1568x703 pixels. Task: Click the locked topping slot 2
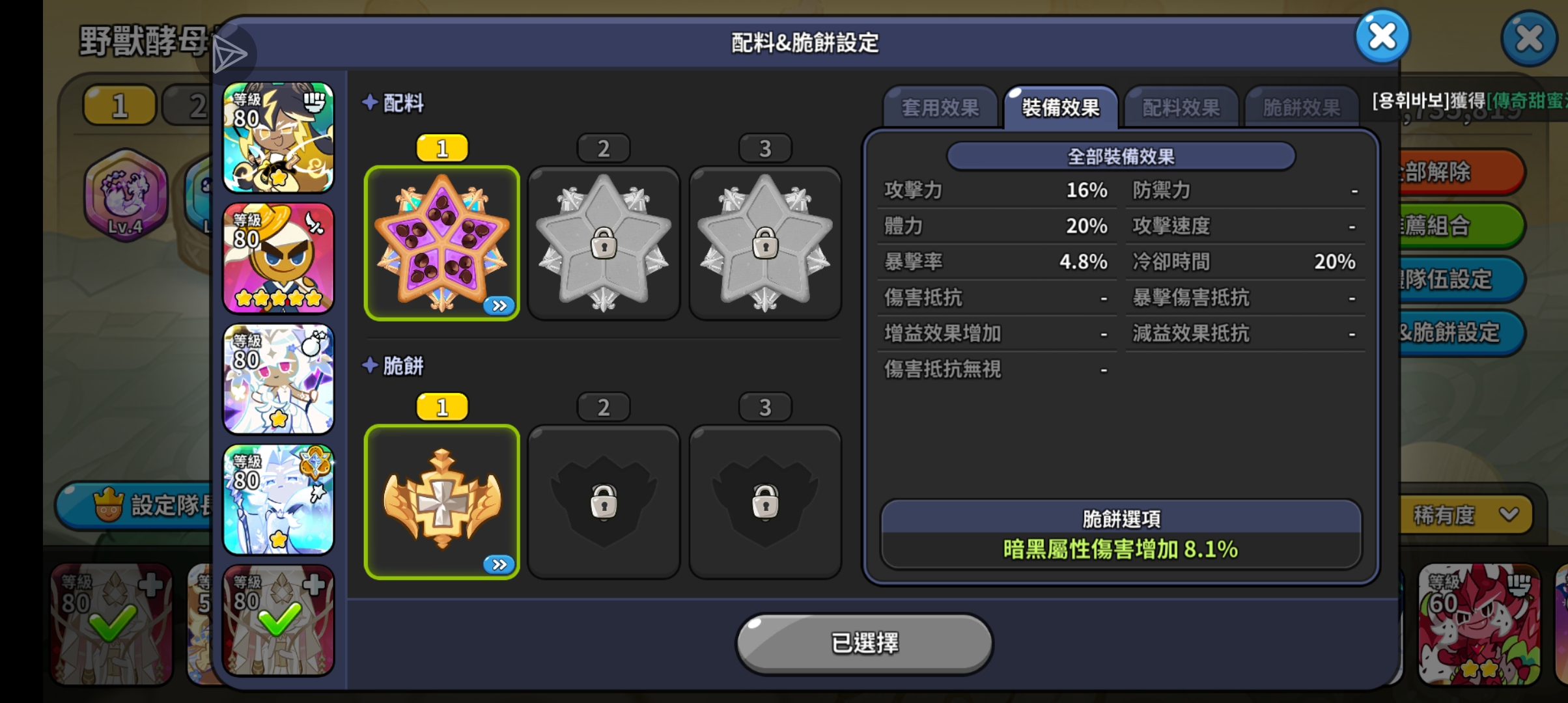[x=604, y=243]
